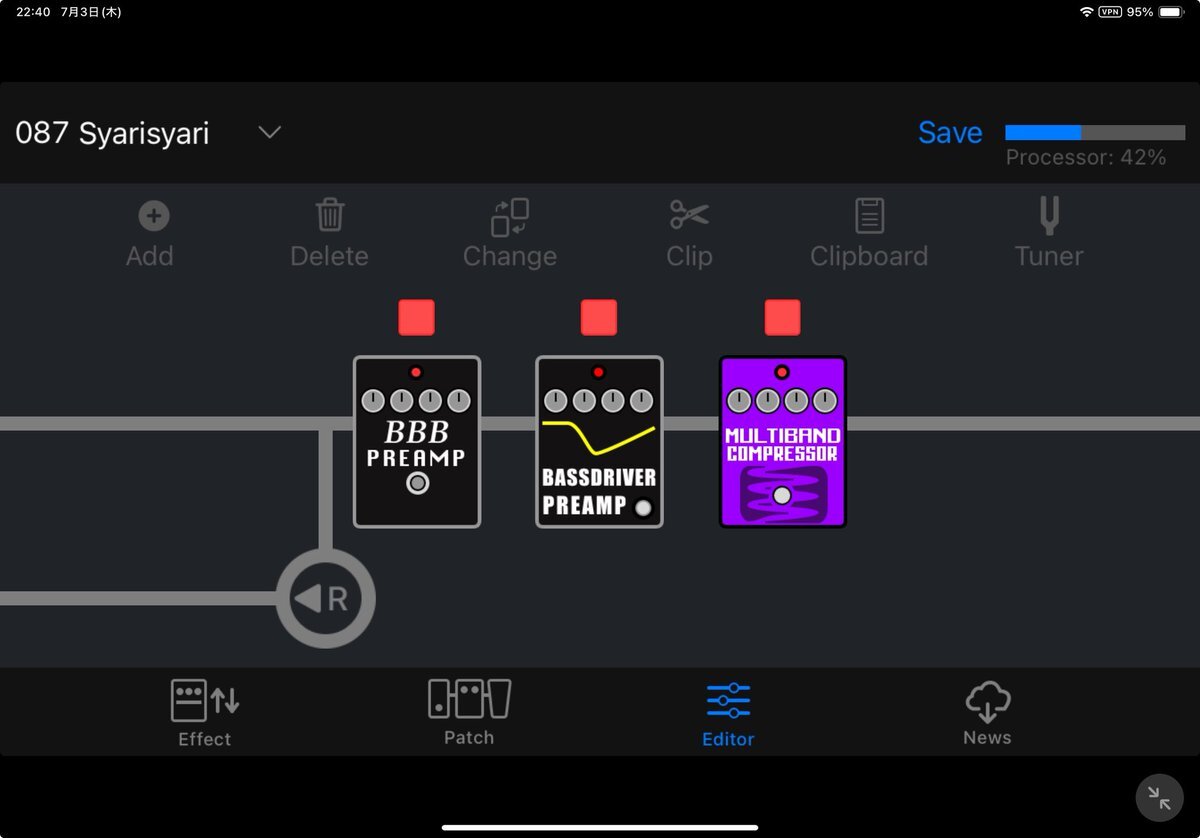This screenshot has width=1200, height=838.
Task: Toggle red on/off square above Multiband Compressor
Action: click(783, 317)
